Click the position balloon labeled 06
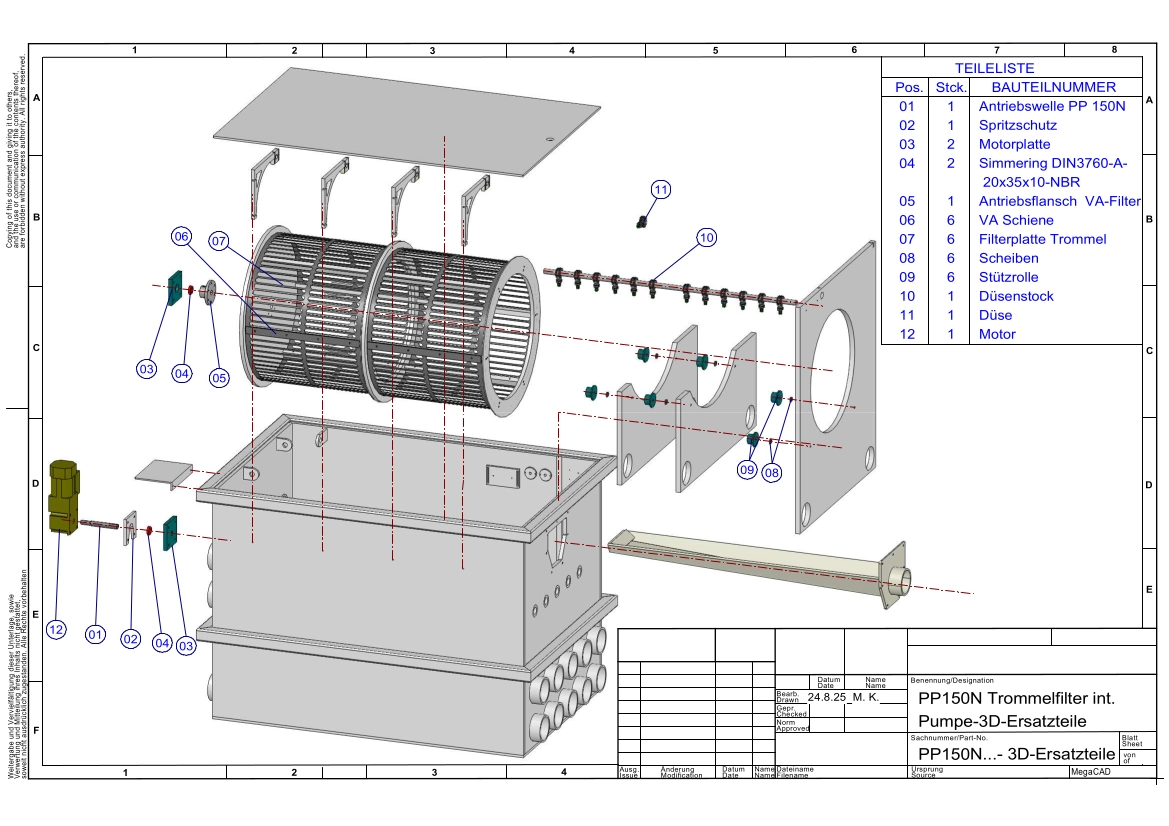The width and height of the screenshot is (1169, 826). click(x=181, y=237)
